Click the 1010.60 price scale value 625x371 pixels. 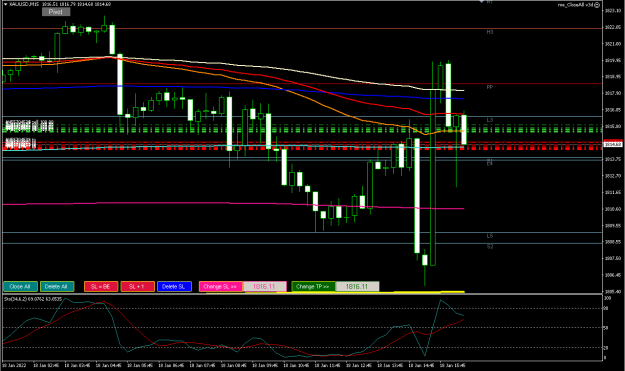coord(613,209)
